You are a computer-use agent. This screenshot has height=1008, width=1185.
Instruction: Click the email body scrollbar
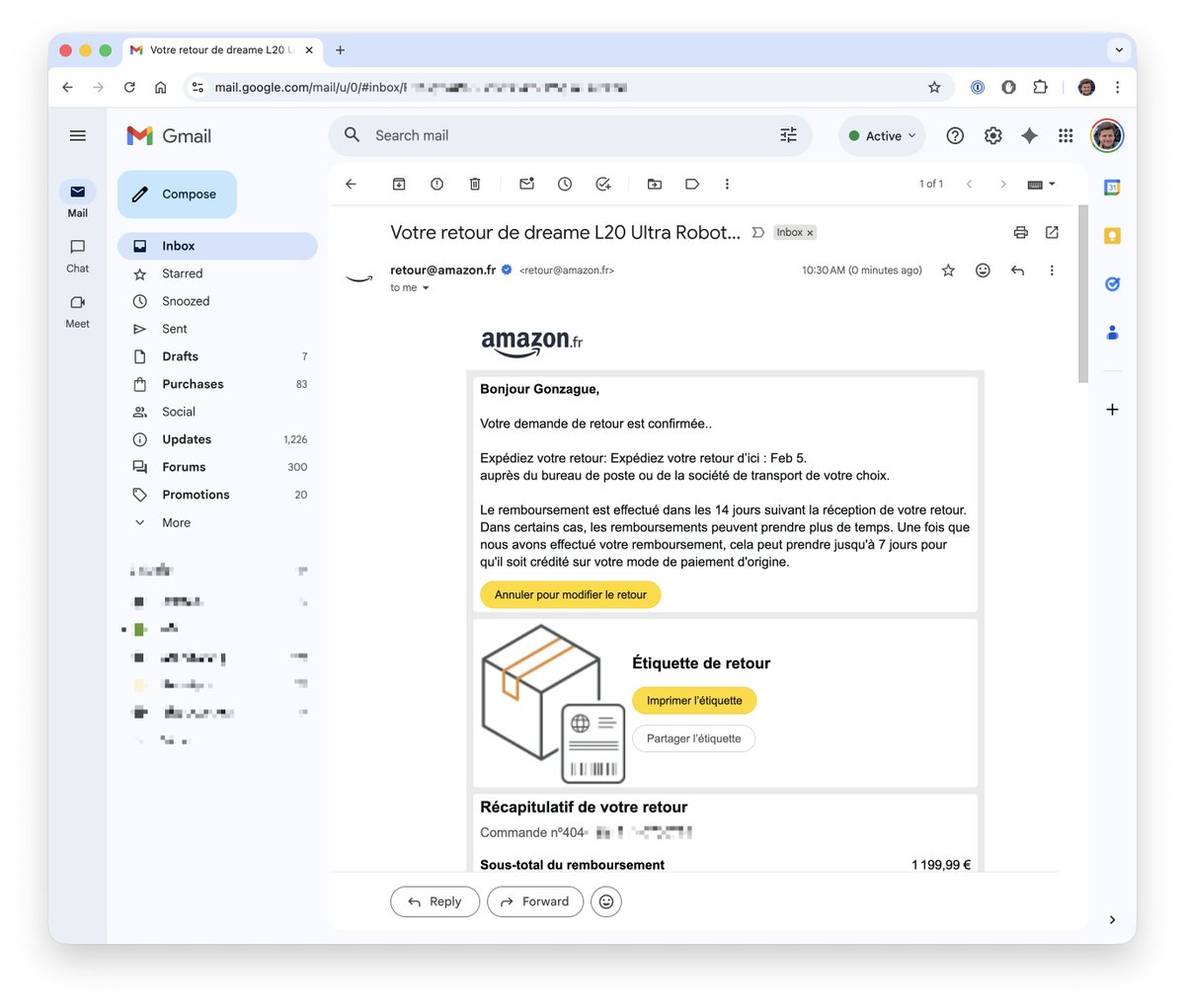coord(1082,294)
